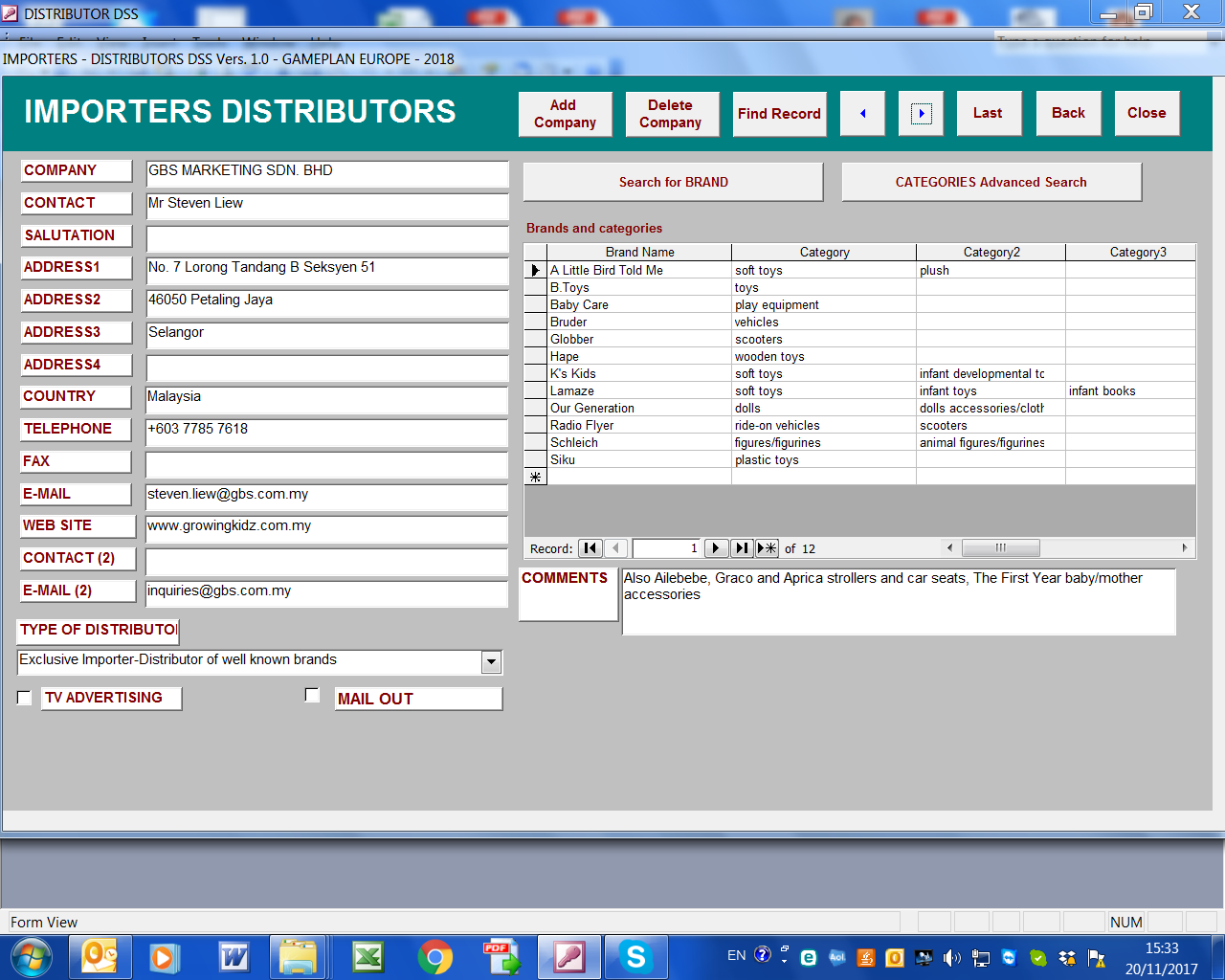This screenshot has height=980, width=1225.
Task: Click the network connection tray icon
Action: [x=980, y=957]
